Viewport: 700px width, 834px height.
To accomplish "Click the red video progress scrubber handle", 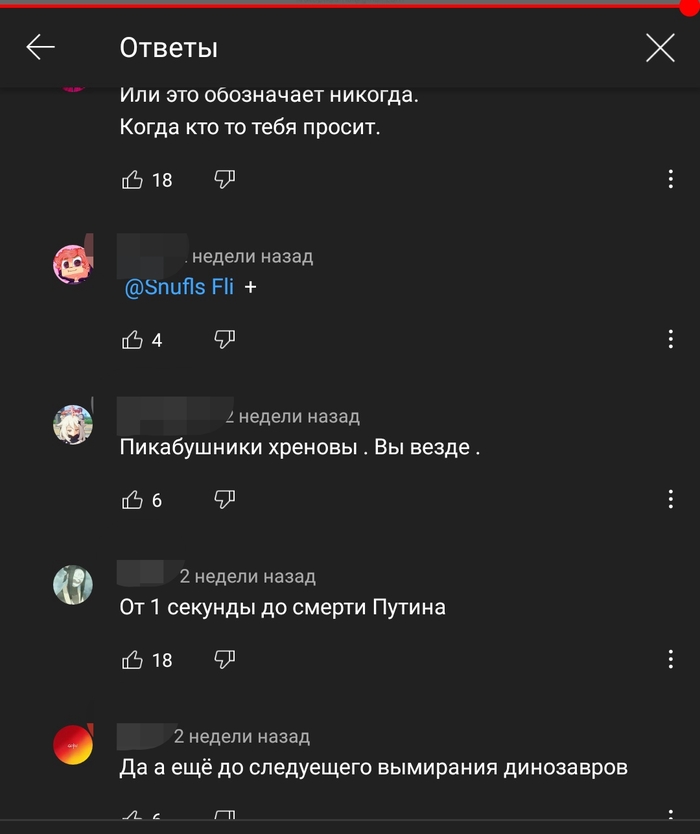I will [x=690, y=7].
